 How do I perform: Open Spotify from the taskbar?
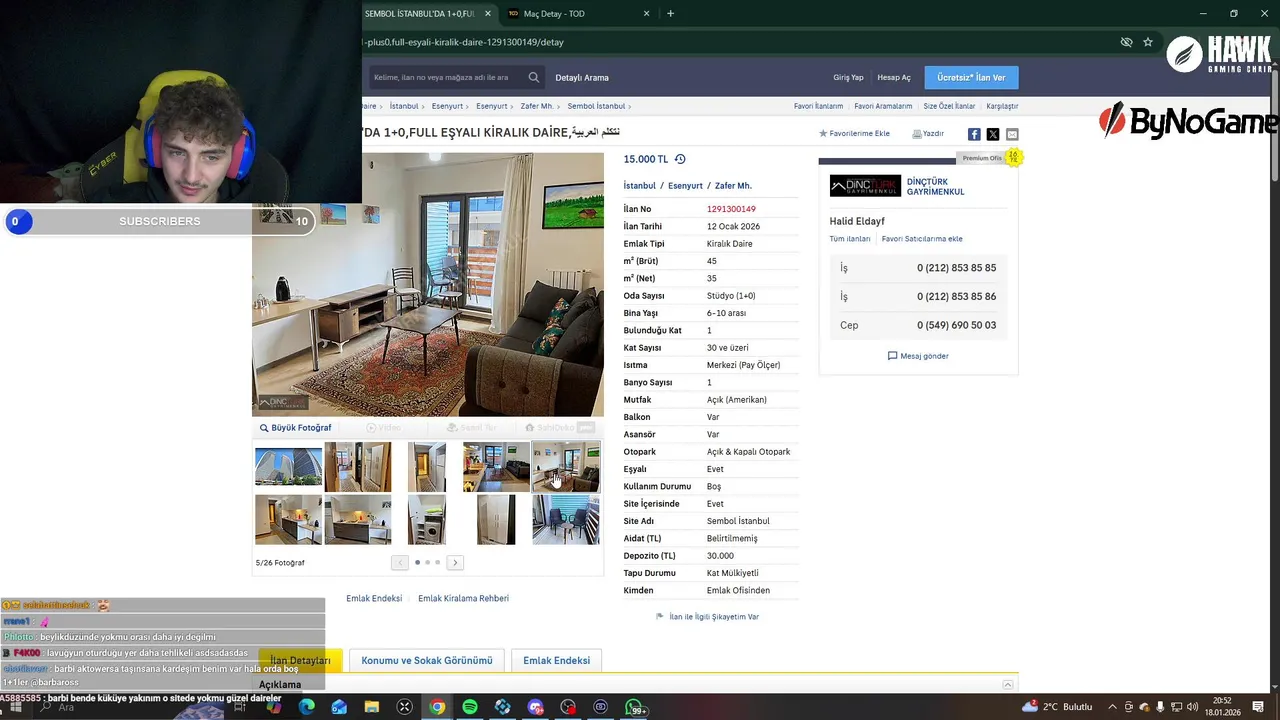pos(470,707)
